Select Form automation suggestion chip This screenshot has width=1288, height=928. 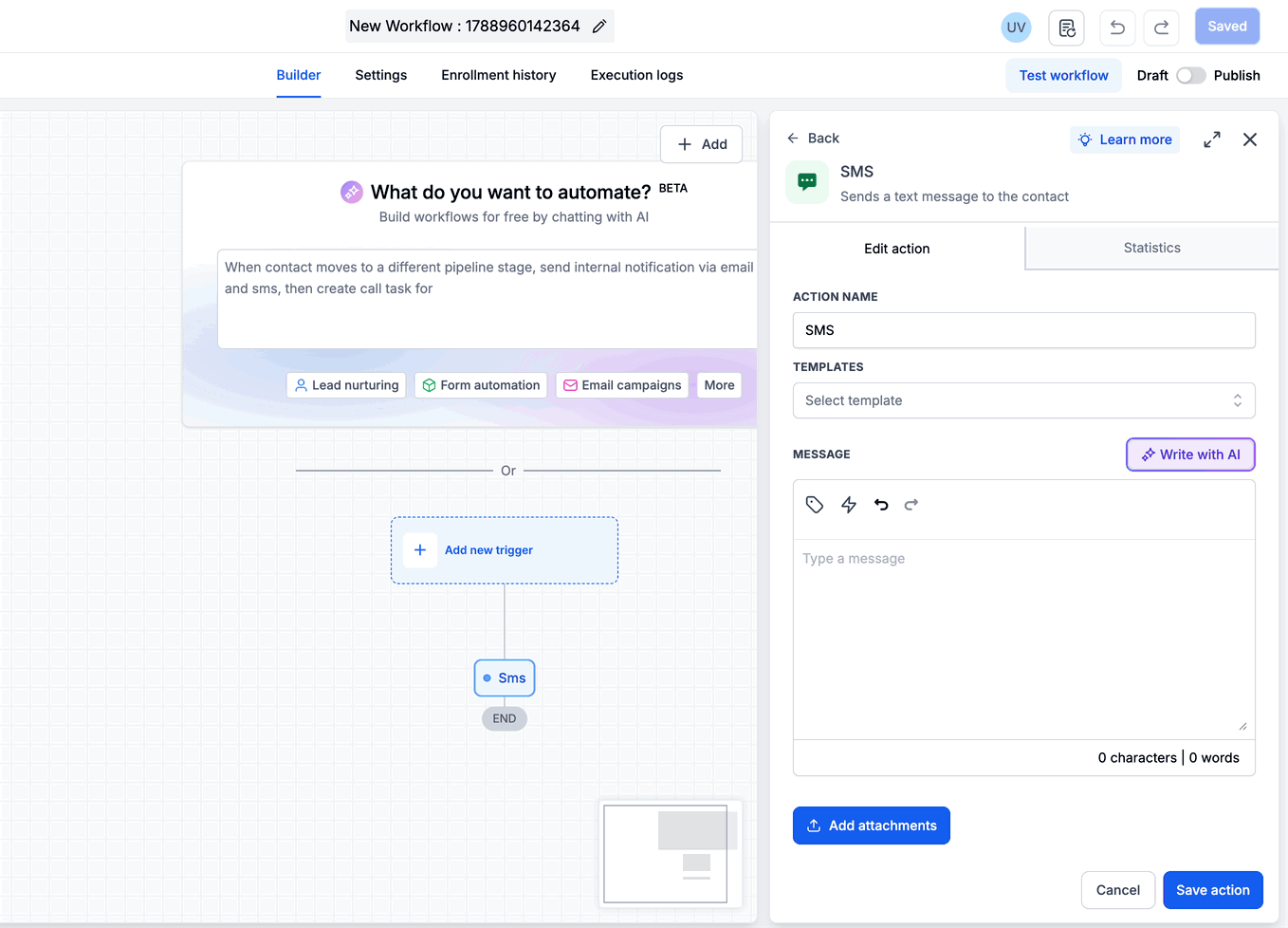tap(481, 385)
